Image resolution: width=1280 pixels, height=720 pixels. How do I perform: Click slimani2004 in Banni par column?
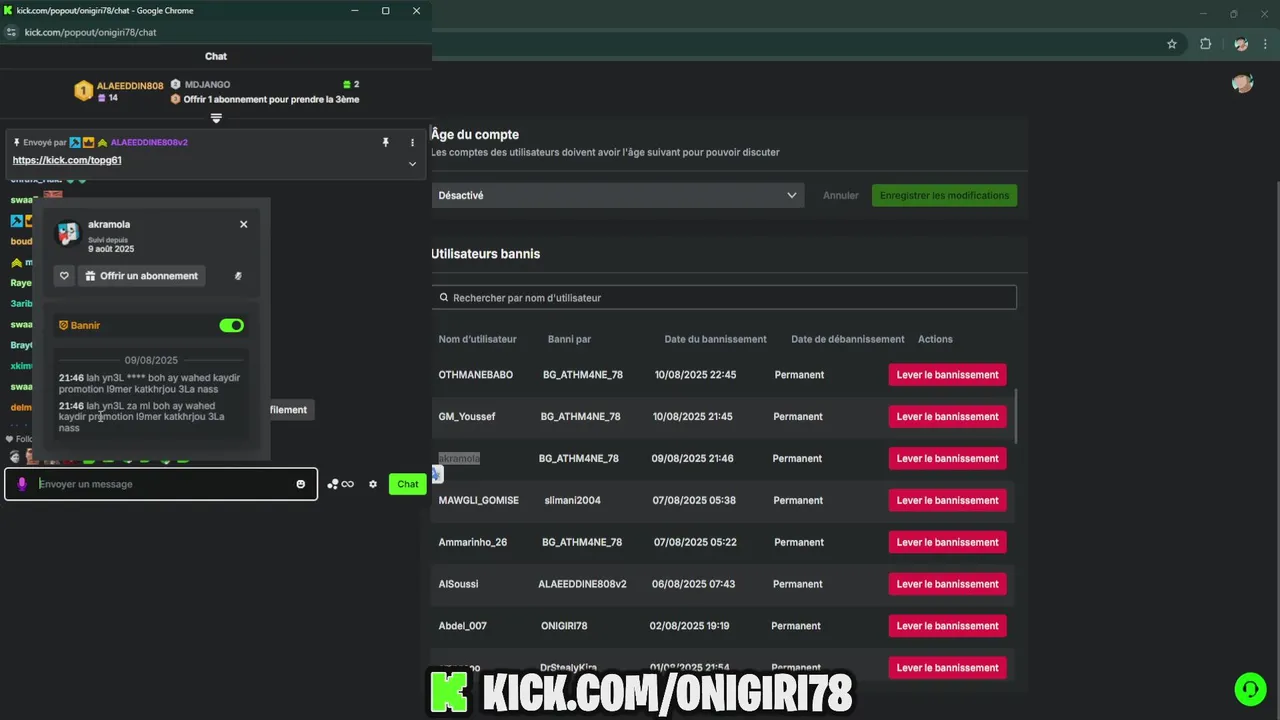(573, 500)
